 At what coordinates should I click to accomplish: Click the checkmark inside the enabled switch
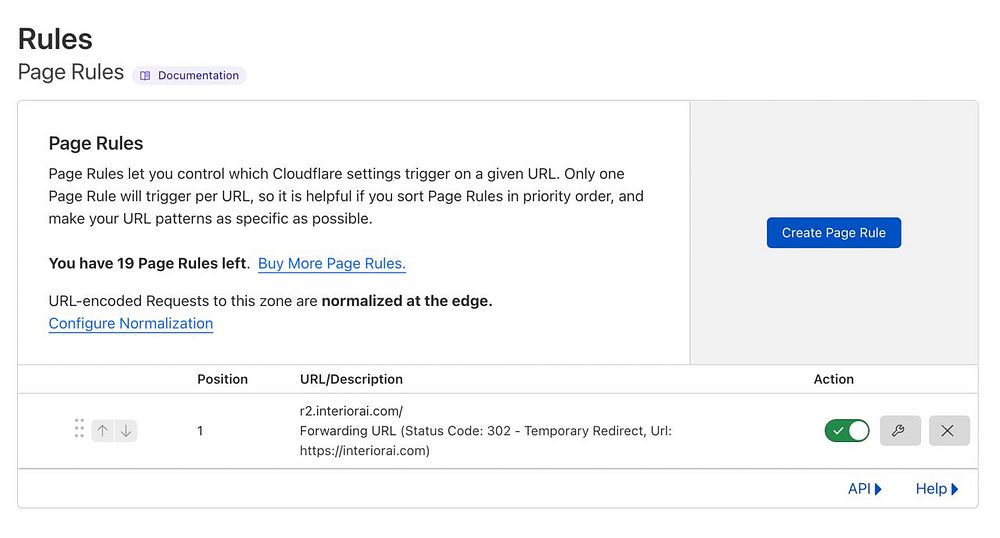(x=838, y=431)
